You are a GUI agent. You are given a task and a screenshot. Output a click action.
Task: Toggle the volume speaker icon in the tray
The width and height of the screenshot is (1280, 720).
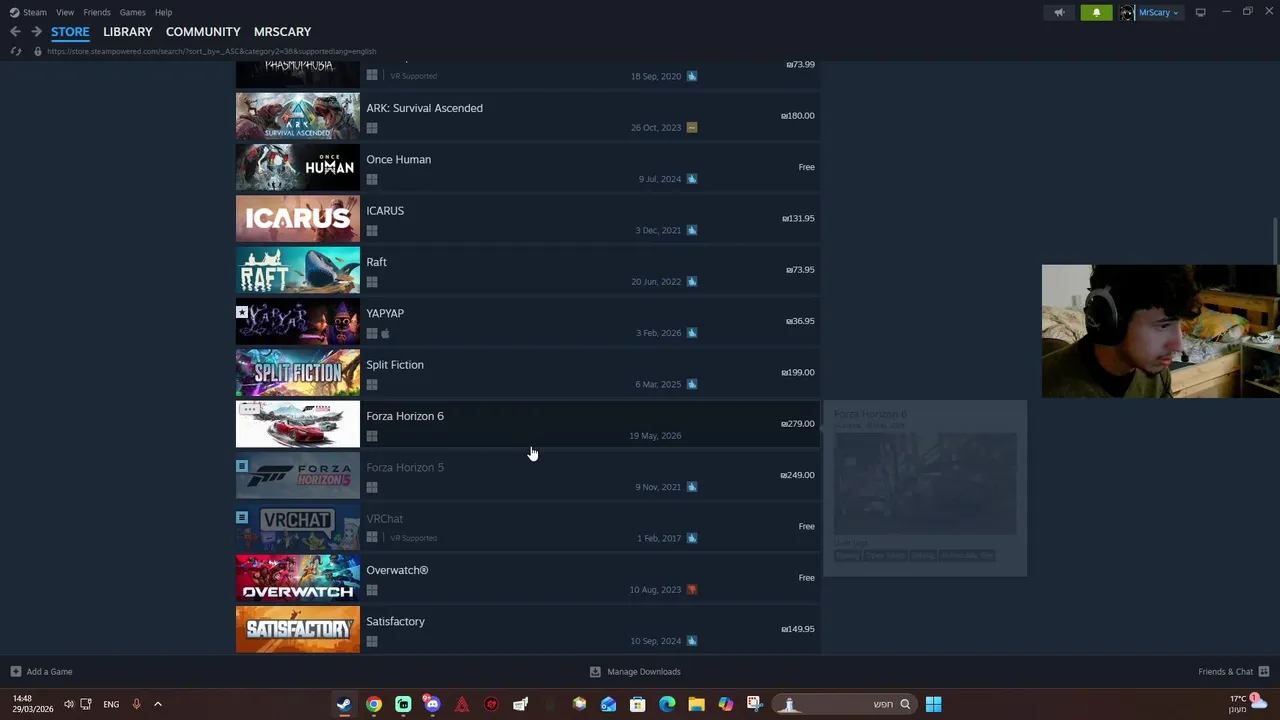68,704
